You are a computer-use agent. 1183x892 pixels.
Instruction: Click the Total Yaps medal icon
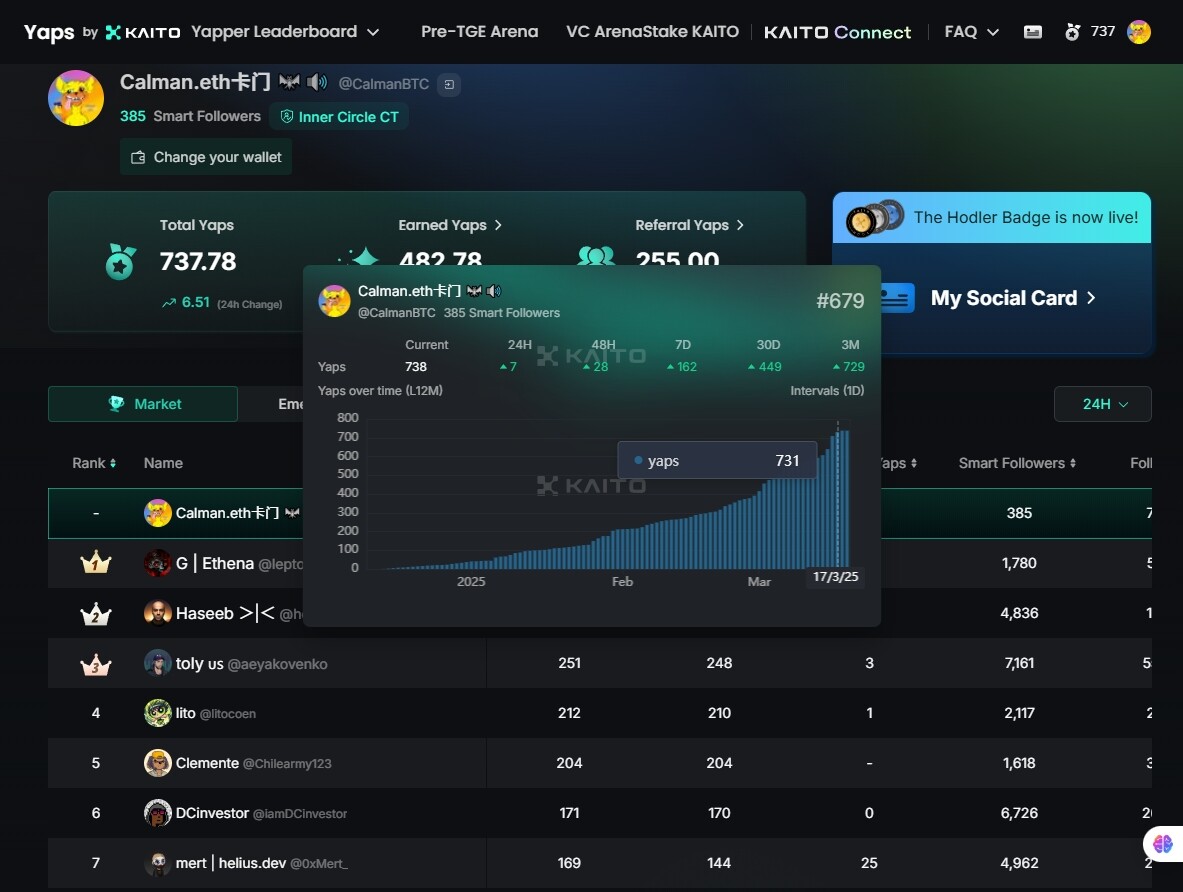click(x=120, y=262)
